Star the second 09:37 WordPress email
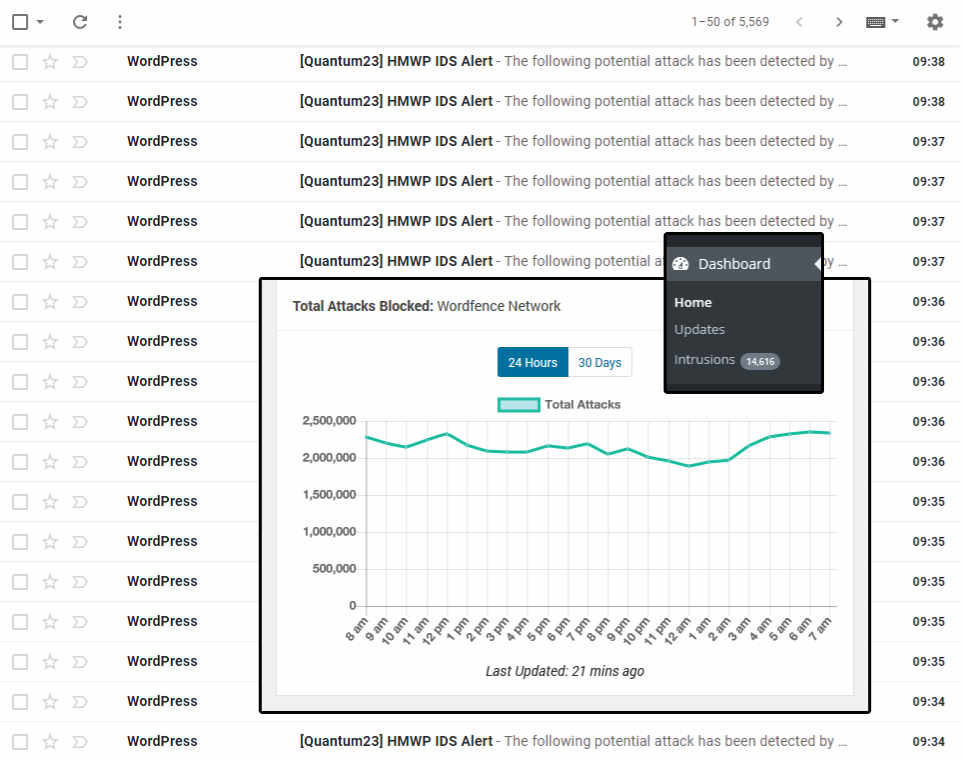 click(50, 181)
